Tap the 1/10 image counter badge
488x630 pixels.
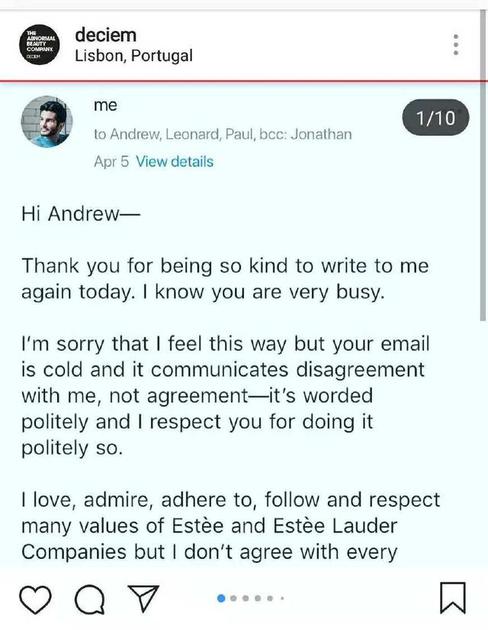[435, 117]
